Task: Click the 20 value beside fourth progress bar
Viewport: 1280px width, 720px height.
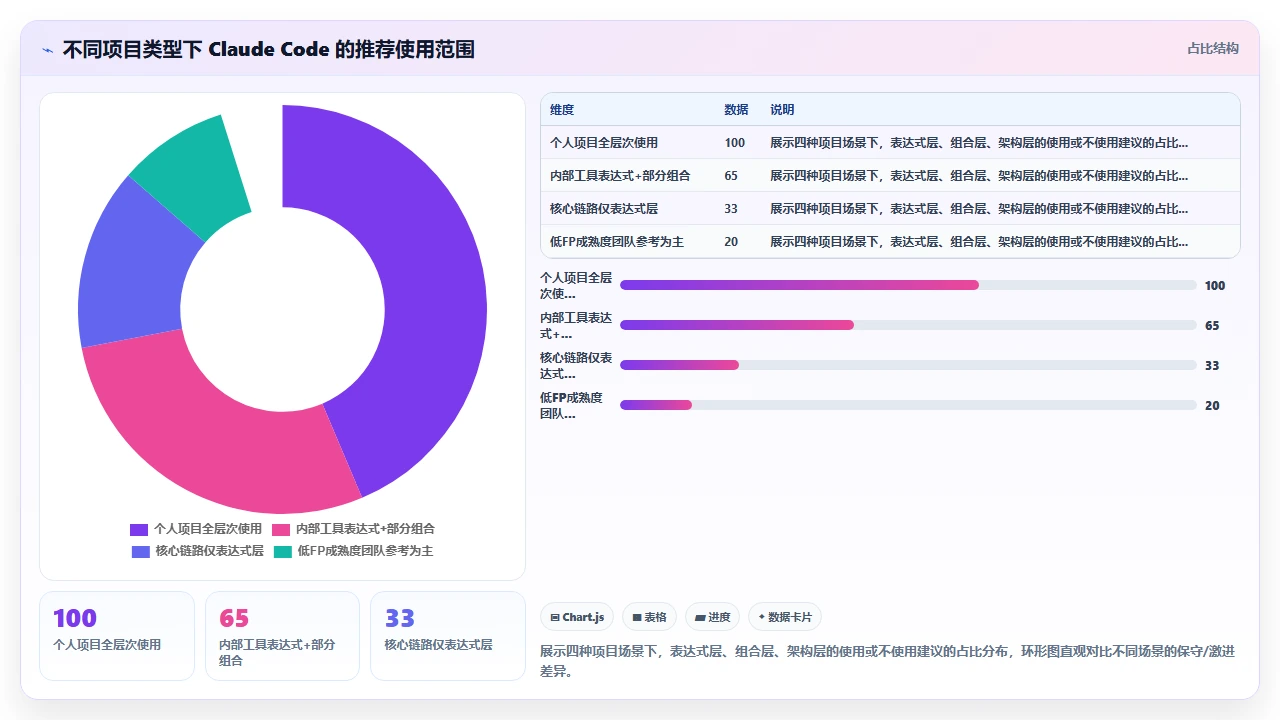Action: point(1212,406)
